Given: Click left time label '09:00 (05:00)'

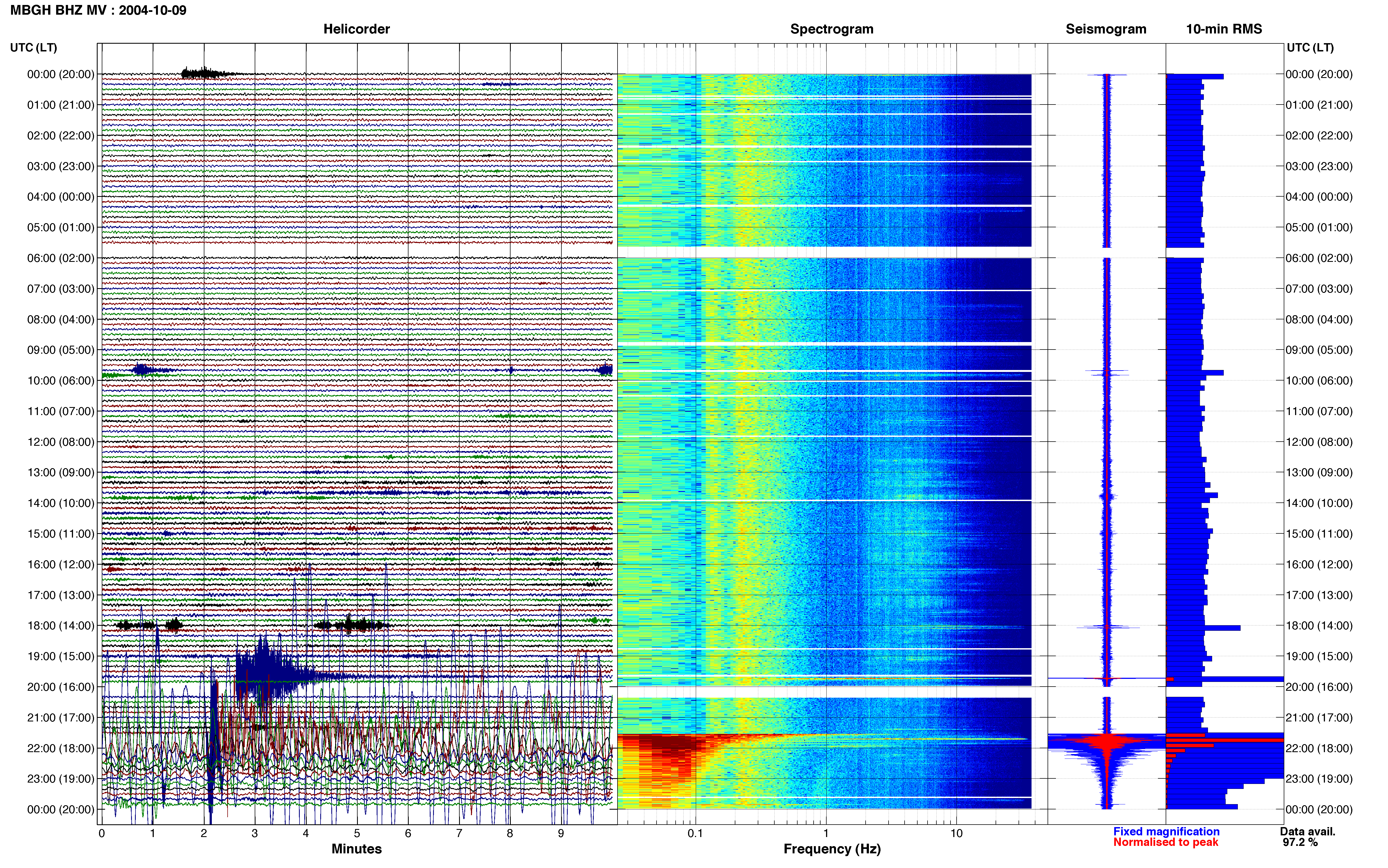Looking at the screenshot, I should (x=61, y=350).
